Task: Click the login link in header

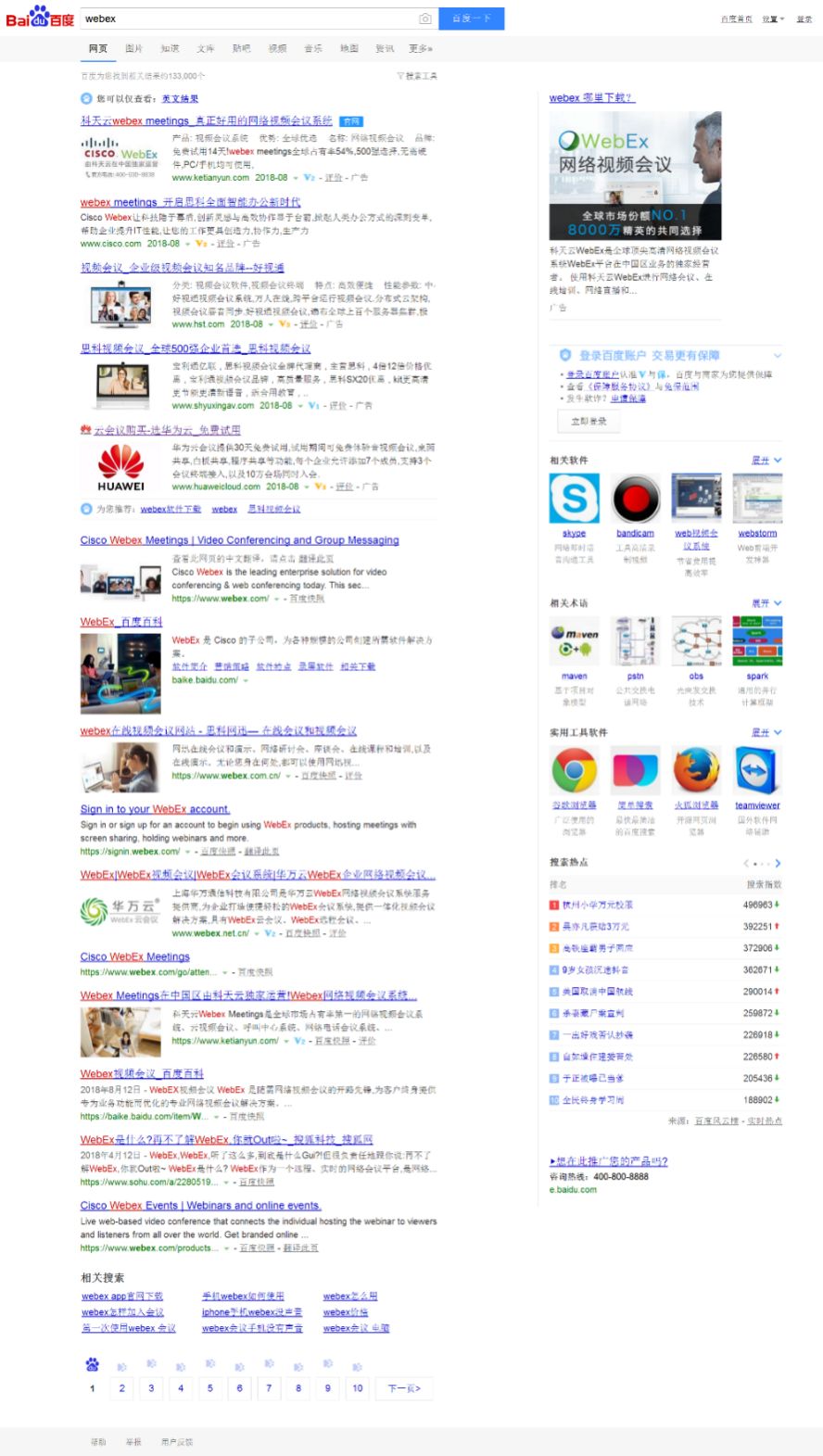Action: click(804, 19)
